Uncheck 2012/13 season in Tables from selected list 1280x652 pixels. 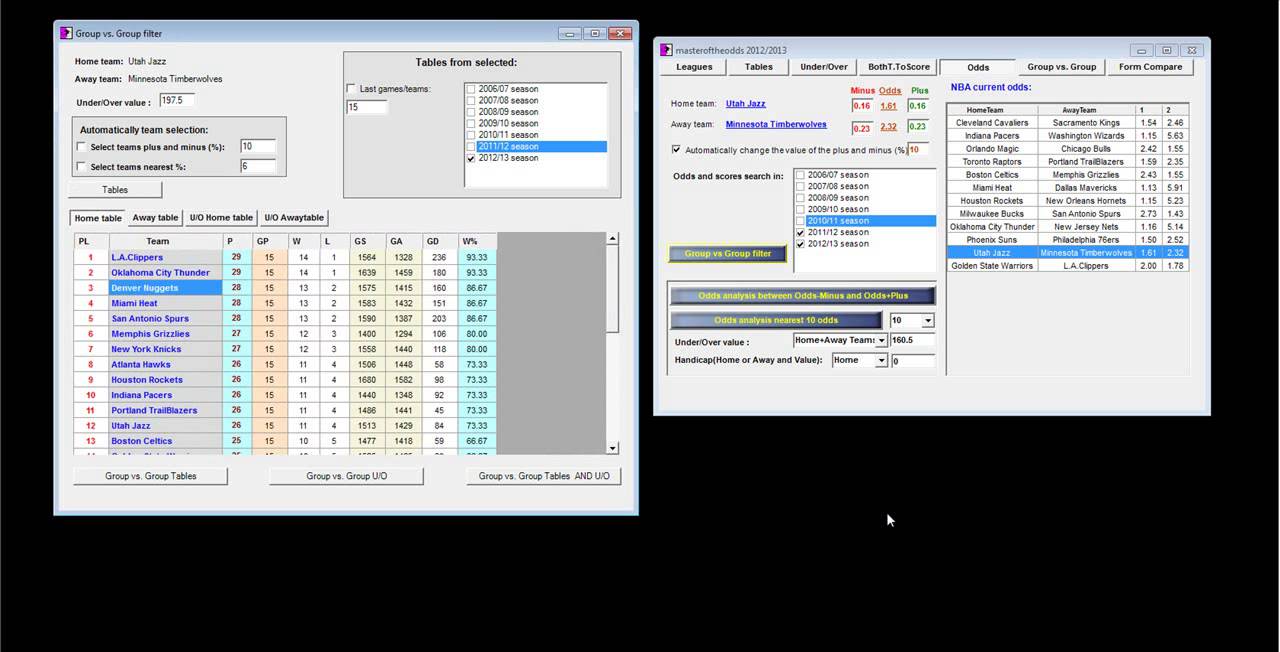click(x=471, y=158)
